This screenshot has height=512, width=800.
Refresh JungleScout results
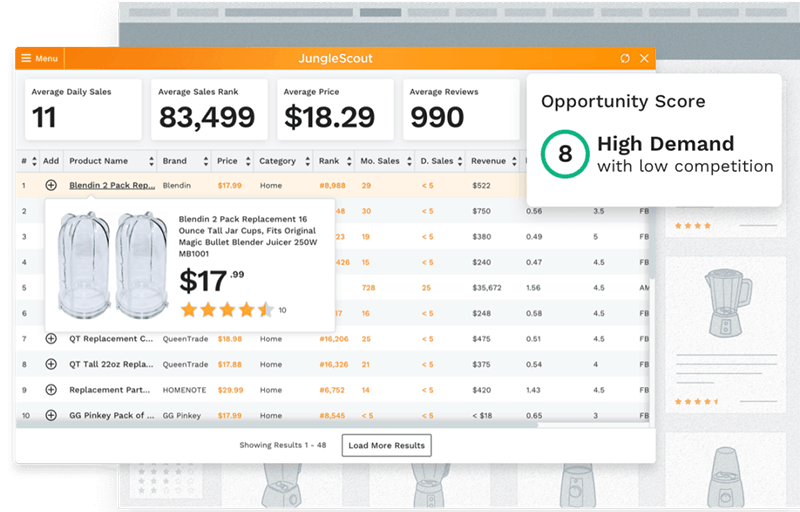tap(625, 58)
